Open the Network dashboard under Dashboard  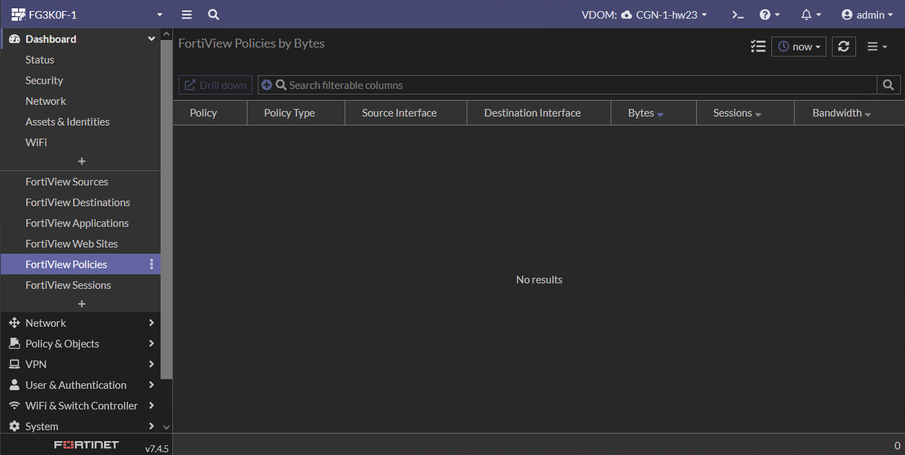point(46,101)
